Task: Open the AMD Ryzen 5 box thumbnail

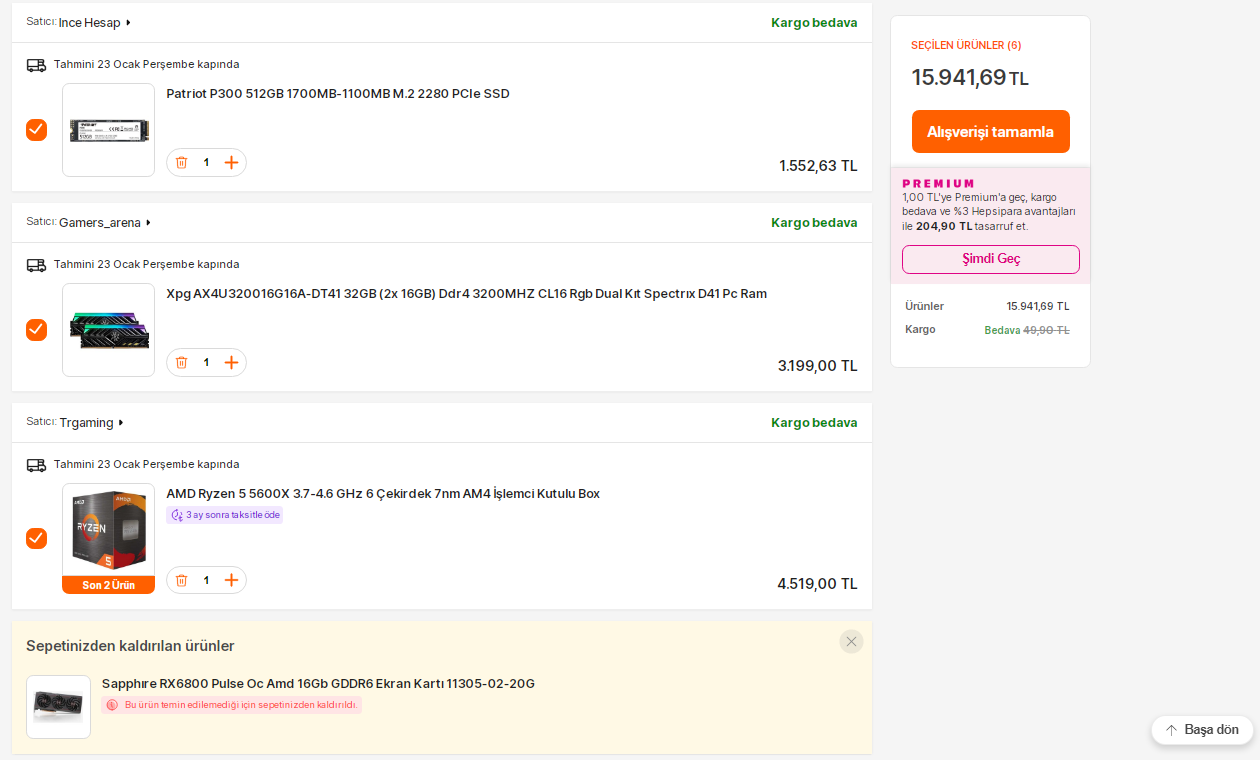Action: (108, 530)
